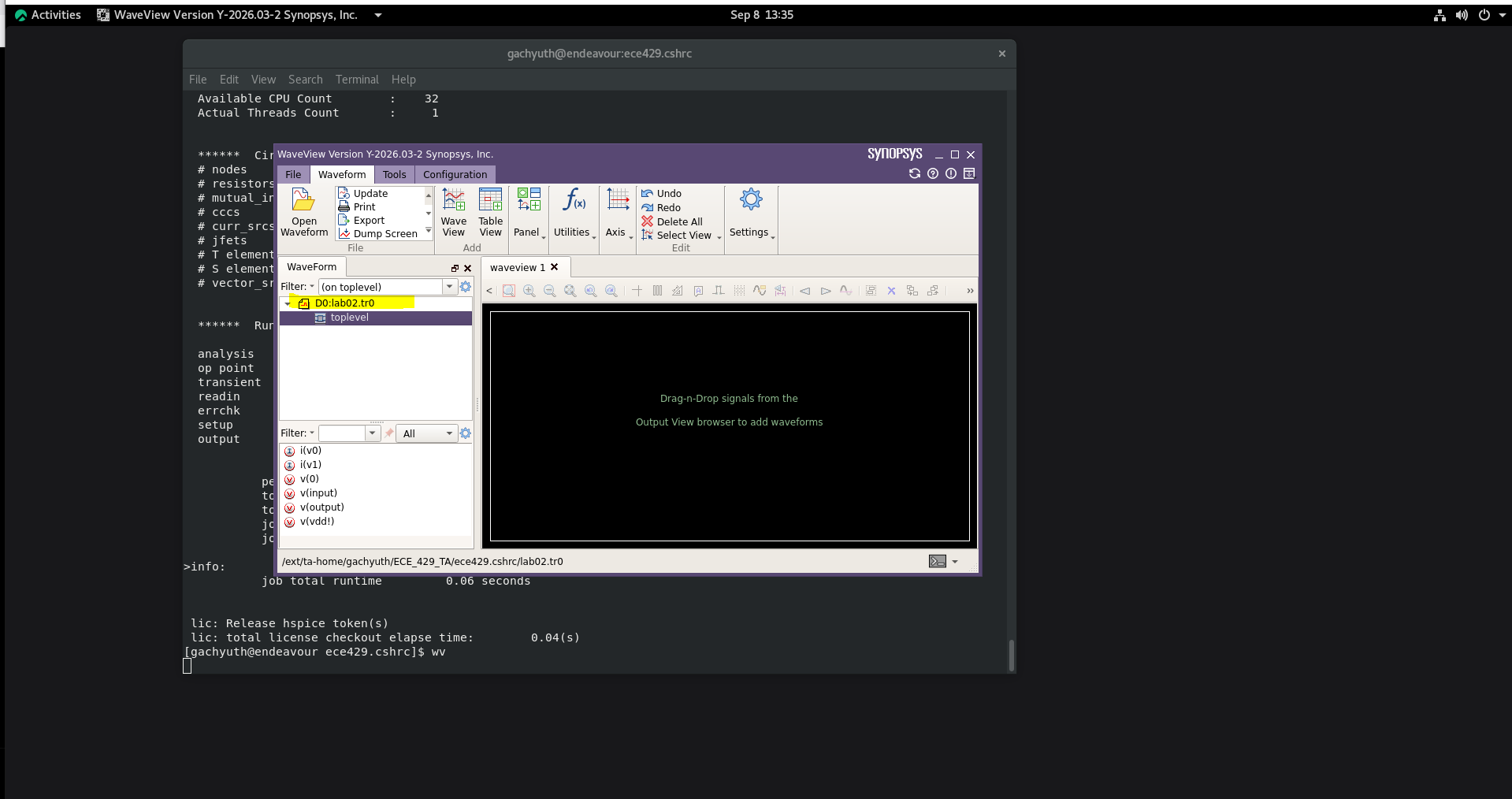The image size is (1512, 799).
Task: Click the previous arrow in waveview toolbar
Action: coord(805,291)
